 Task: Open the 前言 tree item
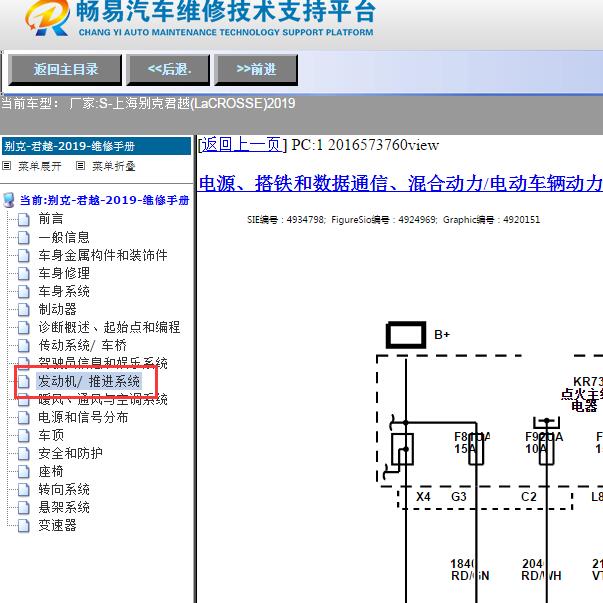tap(51, 219)
